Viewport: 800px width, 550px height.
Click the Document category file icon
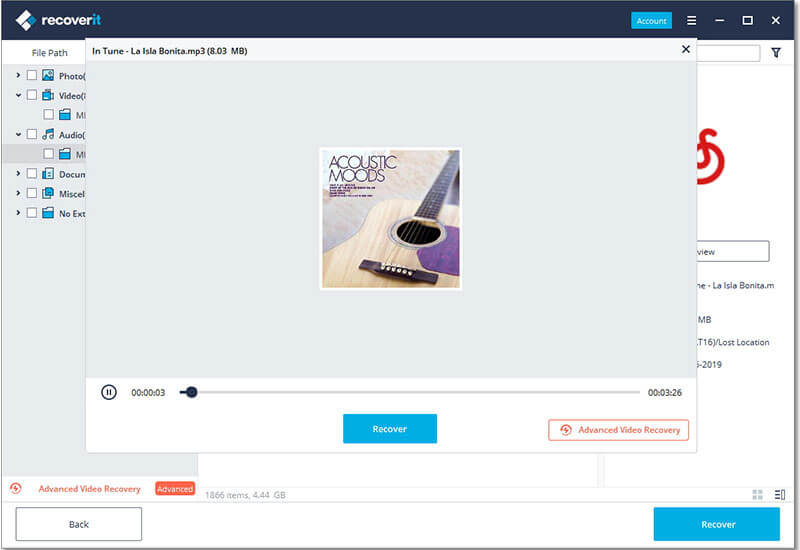click(x=48, y=173)
